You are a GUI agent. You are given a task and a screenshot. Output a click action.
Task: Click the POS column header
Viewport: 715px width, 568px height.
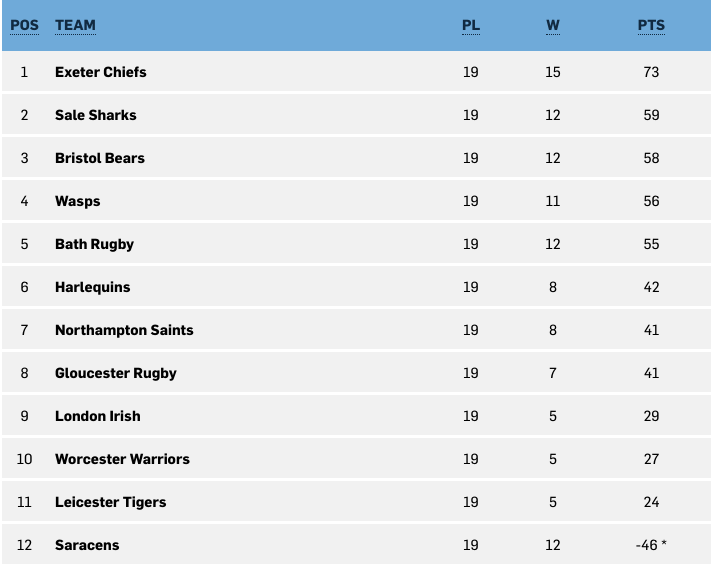[24, 25]
